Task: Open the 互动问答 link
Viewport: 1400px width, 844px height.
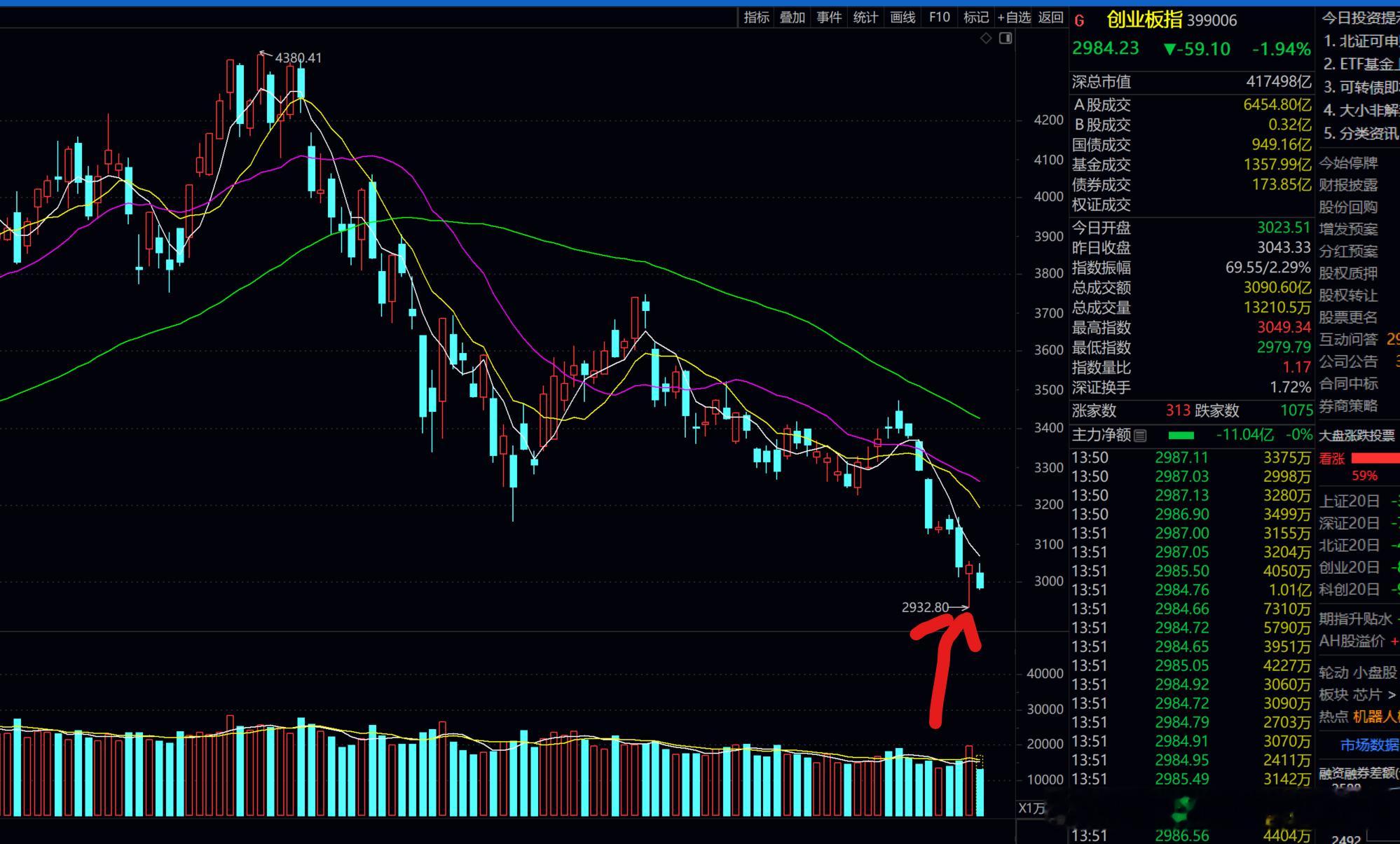Action: click(x=1348, y=340)
